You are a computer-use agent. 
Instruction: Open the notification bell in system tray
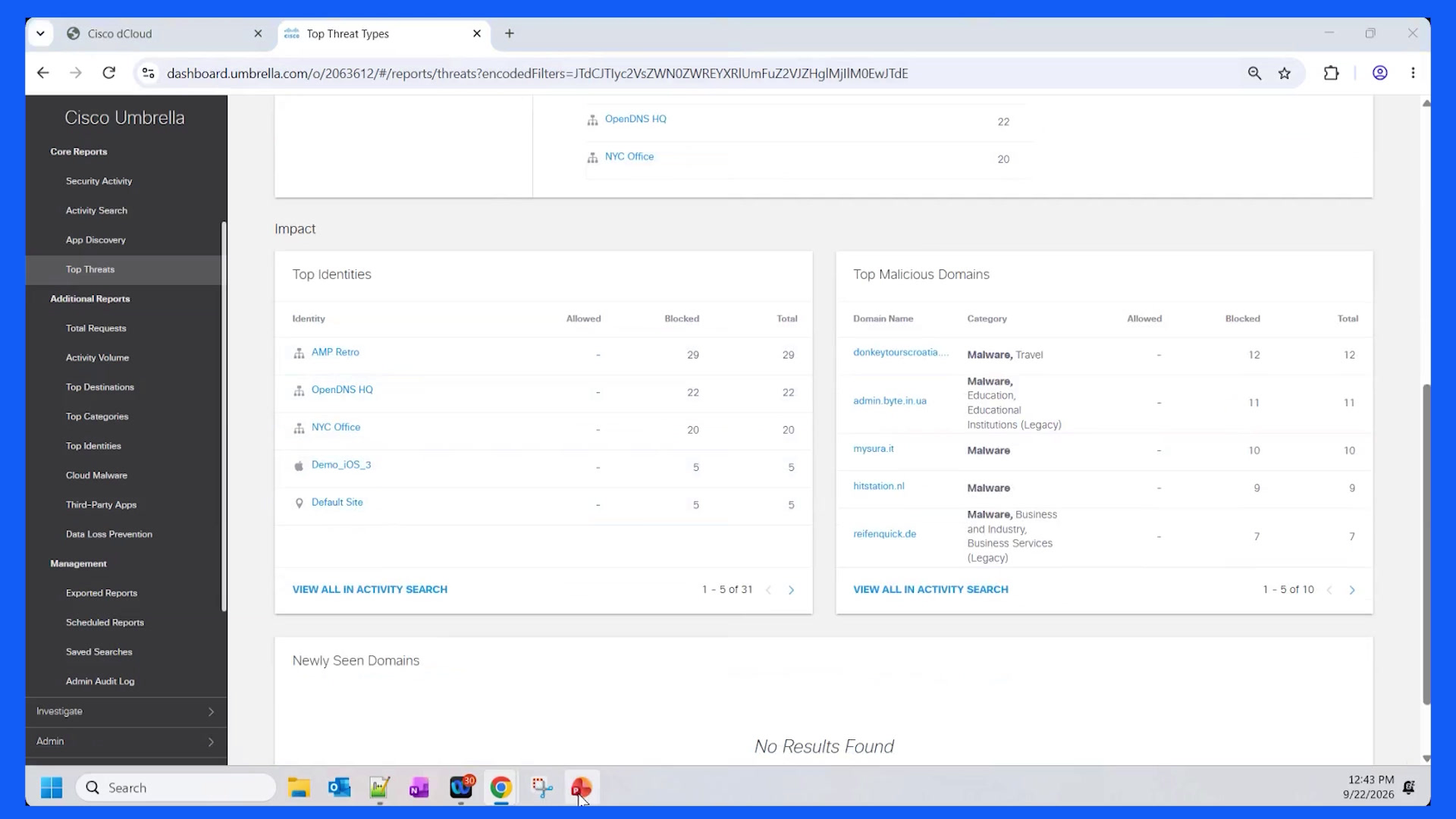pos(1409,787)
